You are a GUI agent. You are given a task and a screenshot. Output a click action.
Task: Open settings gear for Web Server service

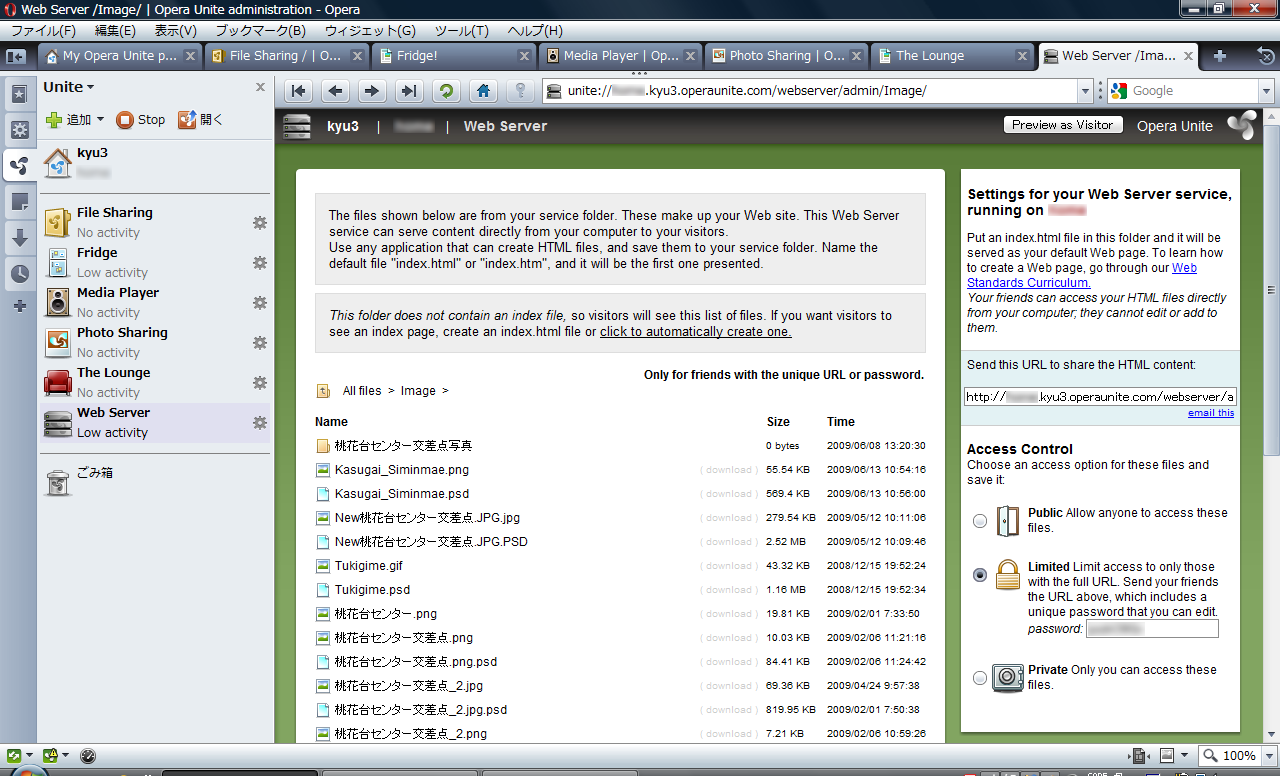[260, 423]
